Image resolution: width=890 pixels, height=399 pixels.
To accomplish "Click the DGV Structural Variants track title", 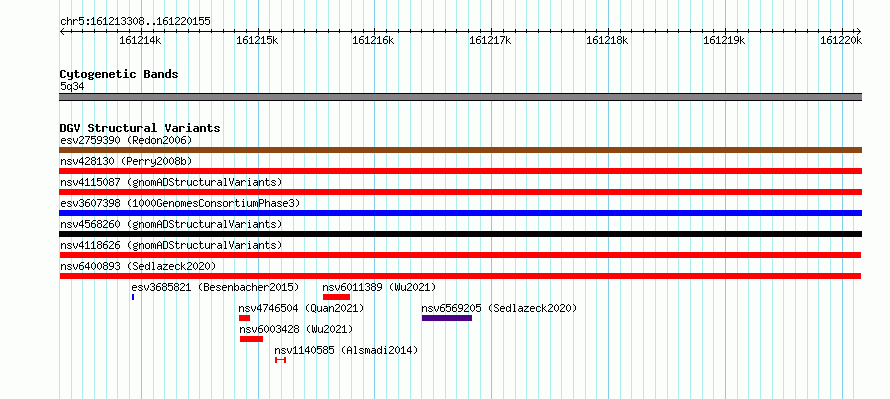I will pos(140,128).
